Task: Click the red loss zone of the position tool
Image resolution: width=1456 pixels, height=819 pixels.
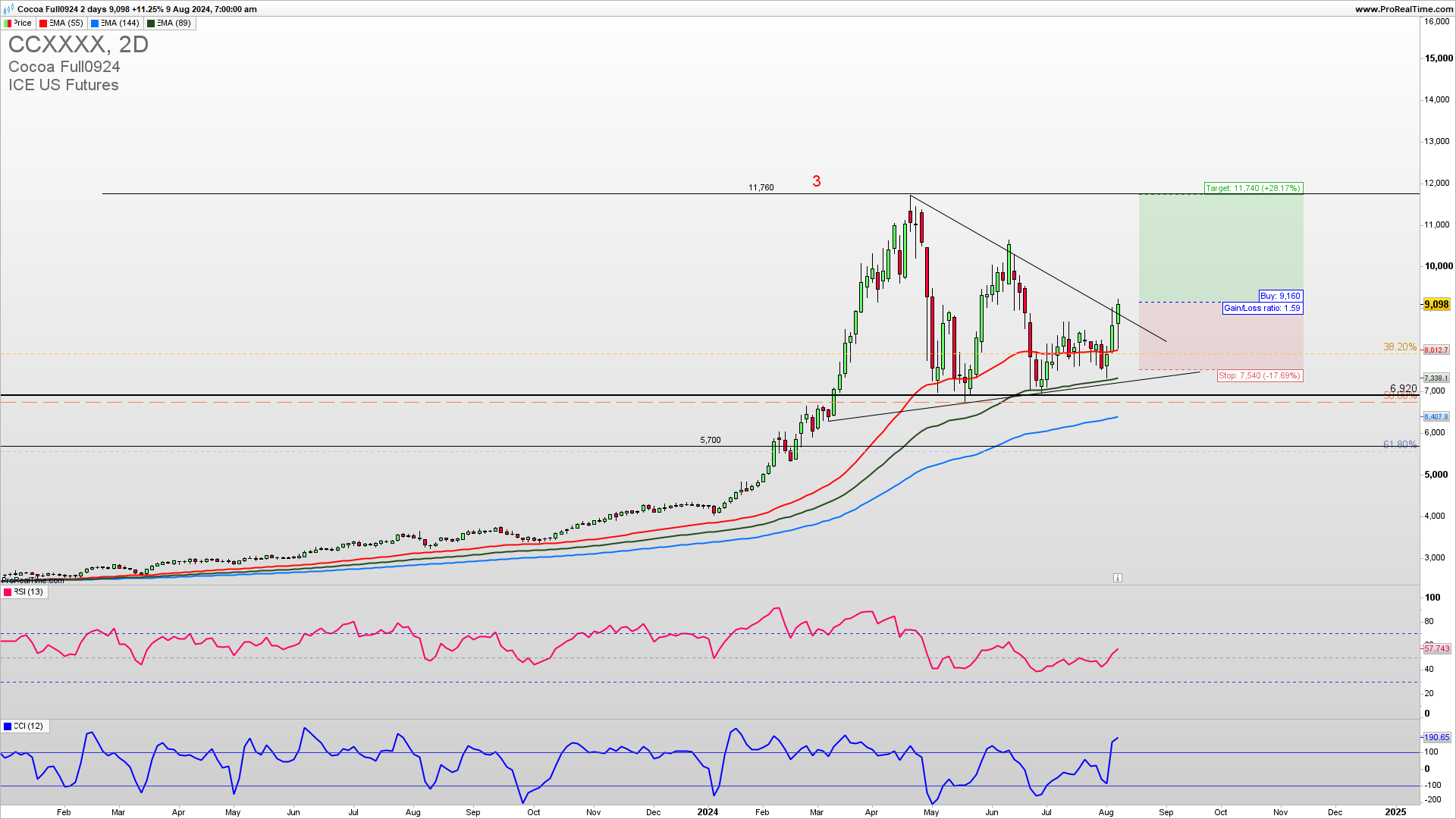Action: pos(1221,337)
